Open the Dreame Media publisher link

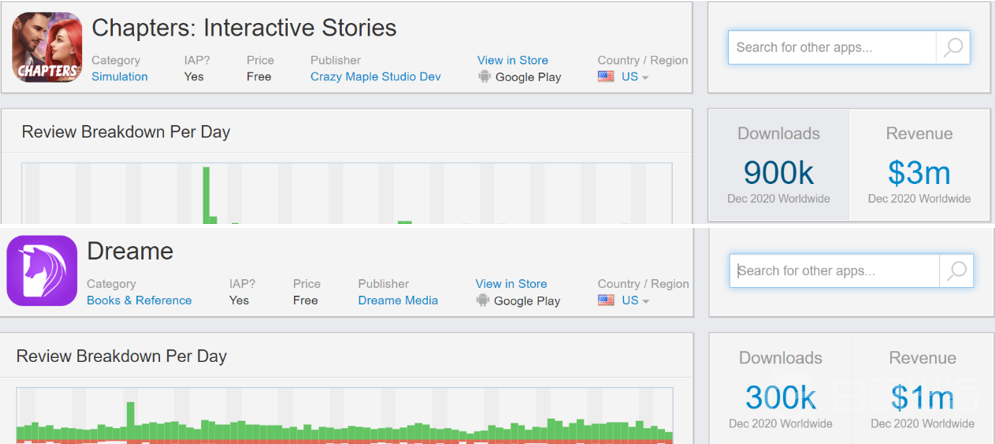tap(398, 300)
